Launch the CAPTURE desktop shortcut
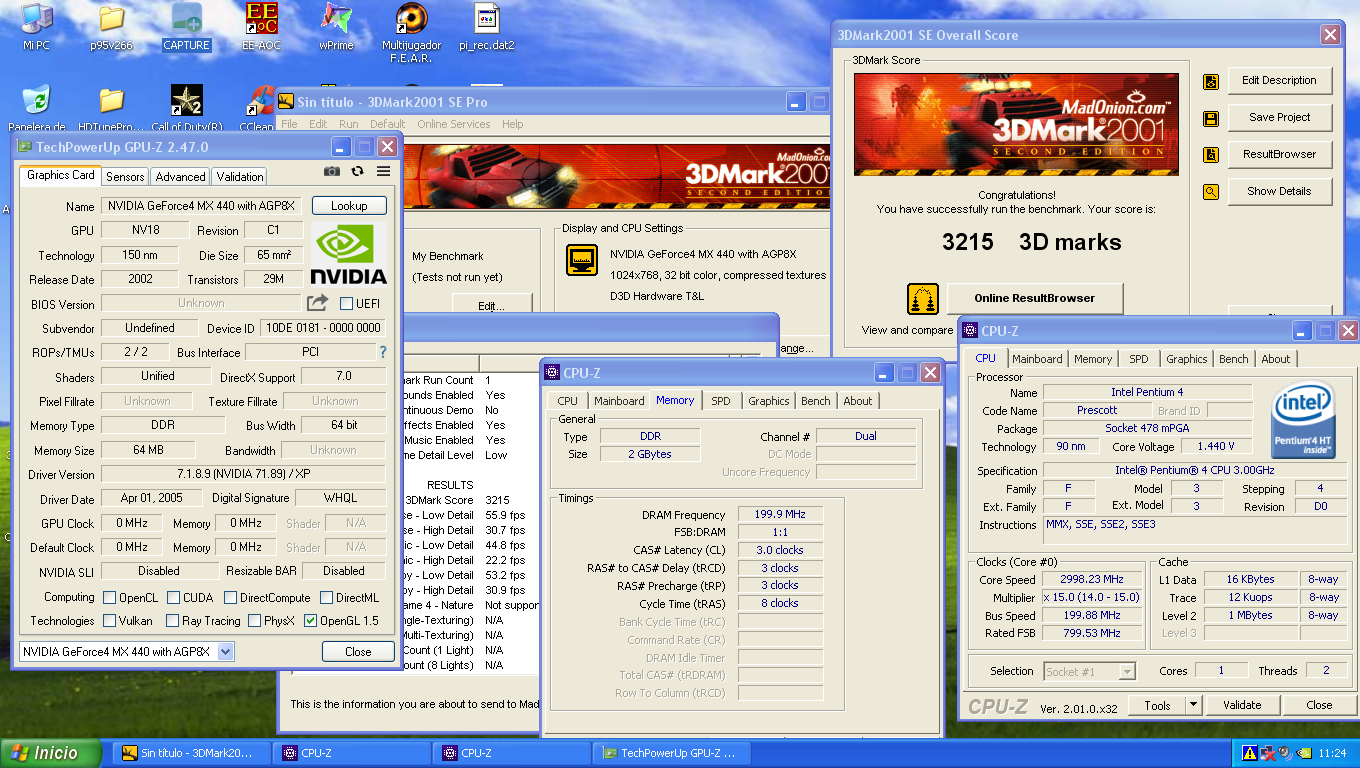This screenshot has width=1360, height=768. click(186, 27)
